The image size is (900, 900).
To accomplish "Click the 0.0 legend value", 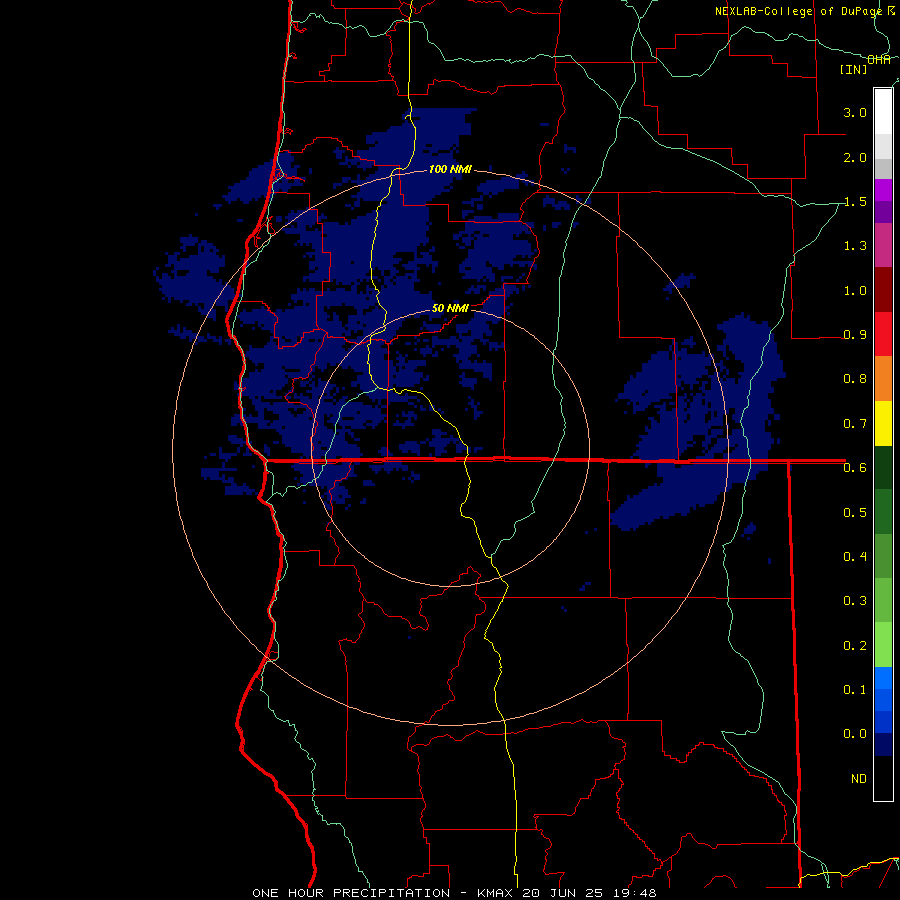I will [855, 734].
